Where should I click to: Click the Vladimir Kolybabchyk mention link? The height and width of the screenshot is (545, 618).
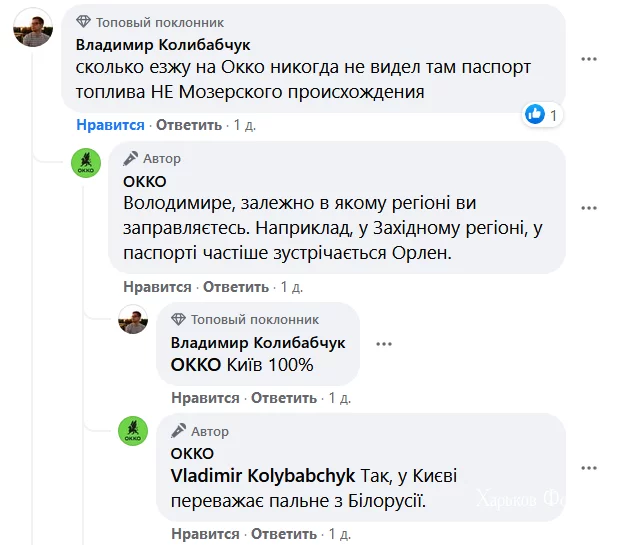(259, 475)
